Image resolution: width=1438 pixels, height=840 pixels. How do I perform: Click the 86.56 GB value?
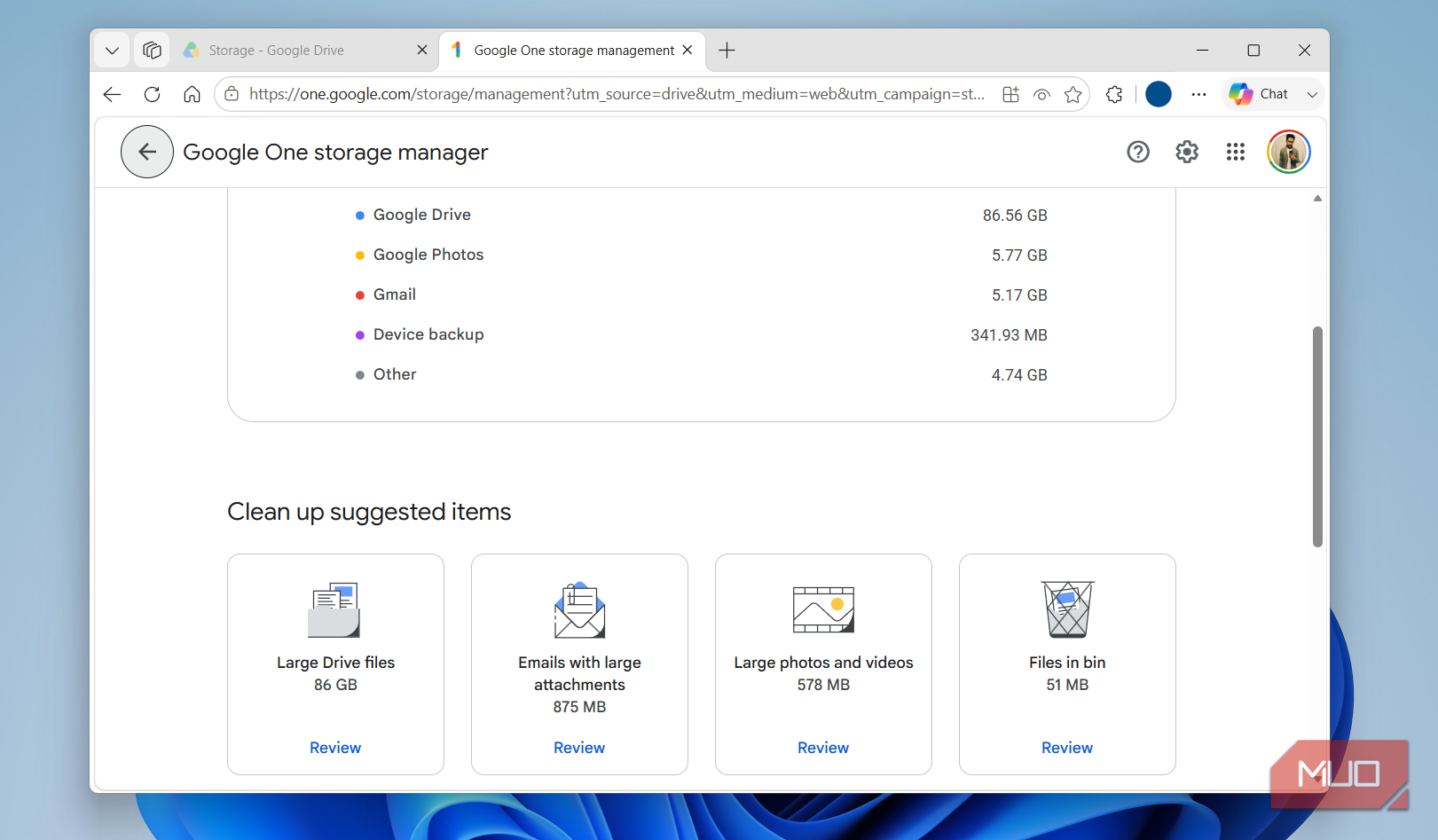click(x=1015, y=216)
